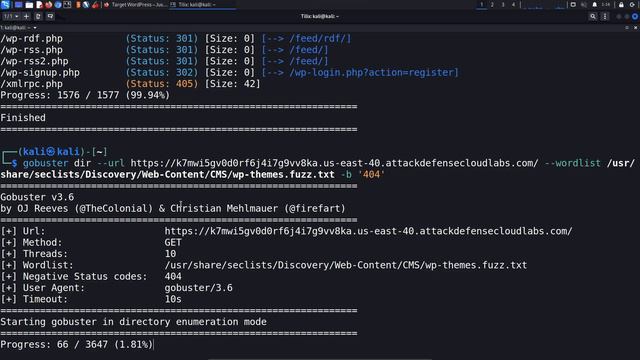
Task: Click the /feed/rdf/ redirect text
Action: click(x=320, y=38)
